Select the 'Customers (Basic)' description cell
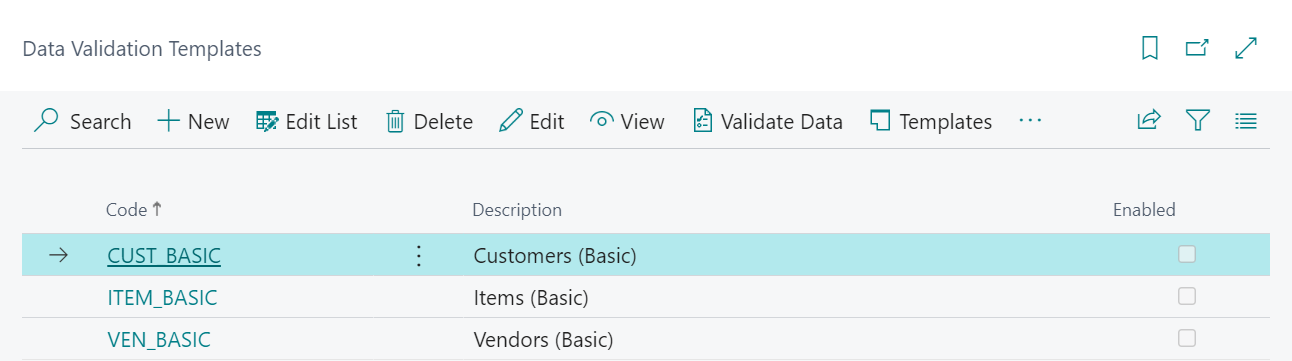The image size is (1292, 361). (x=555, y=256)
